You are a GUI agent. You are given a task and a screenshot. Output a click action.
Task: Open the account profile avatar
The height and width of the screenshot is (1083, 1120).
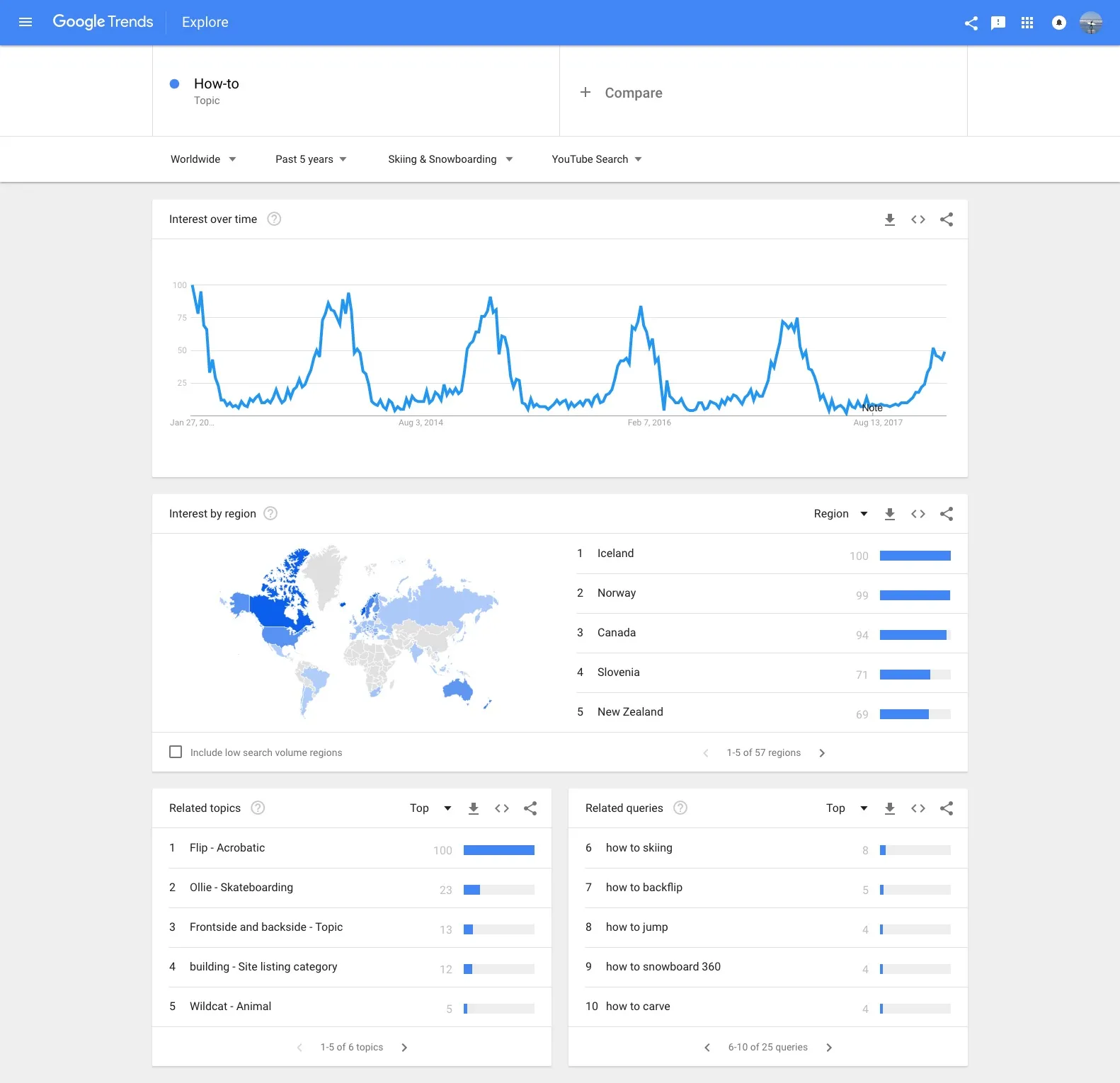(1091, 23)
